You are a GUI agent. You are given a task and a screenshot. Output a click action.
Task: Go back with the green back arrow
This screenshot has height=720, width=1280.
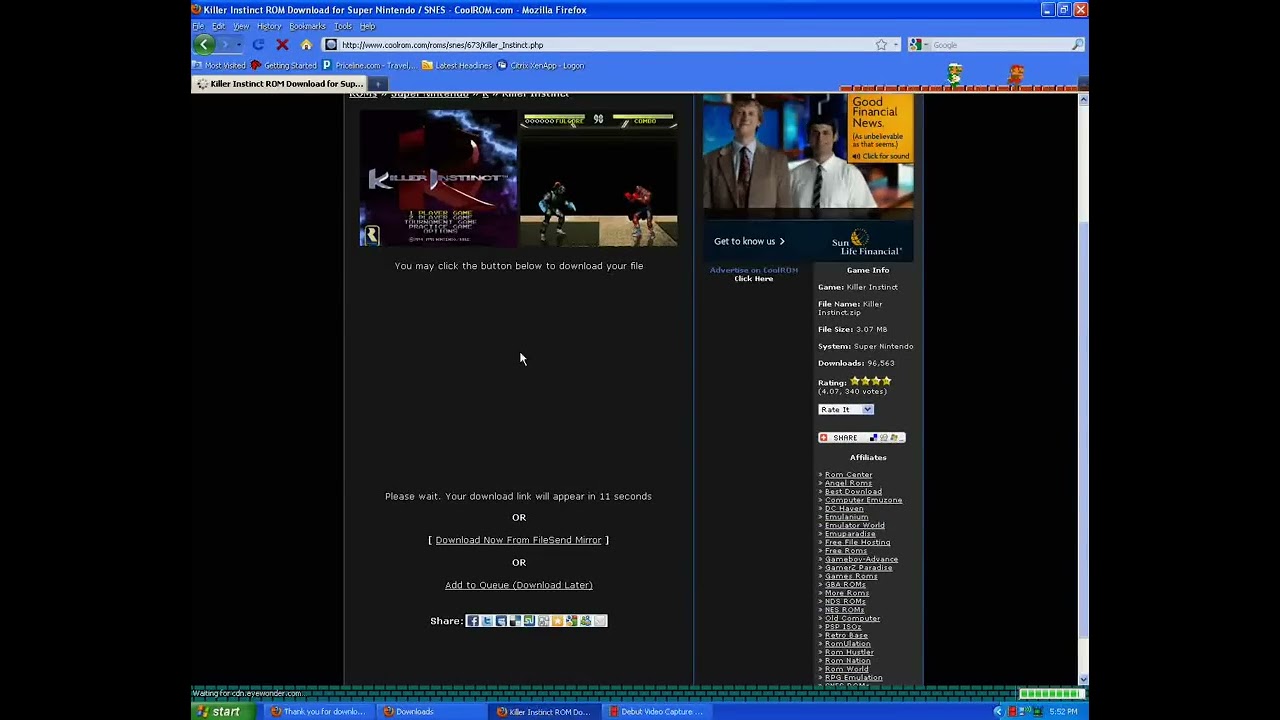click(x=204, y=44)
